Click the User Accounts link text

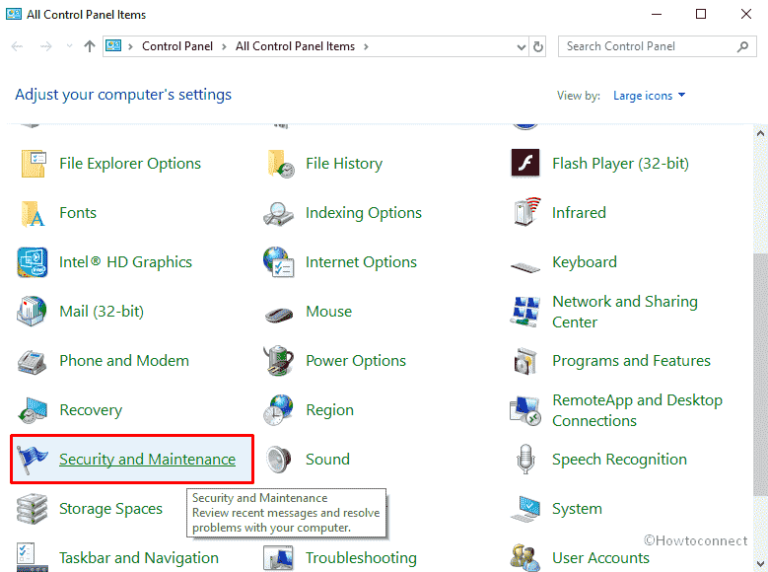pyautogui.click(x=601, y=558)
